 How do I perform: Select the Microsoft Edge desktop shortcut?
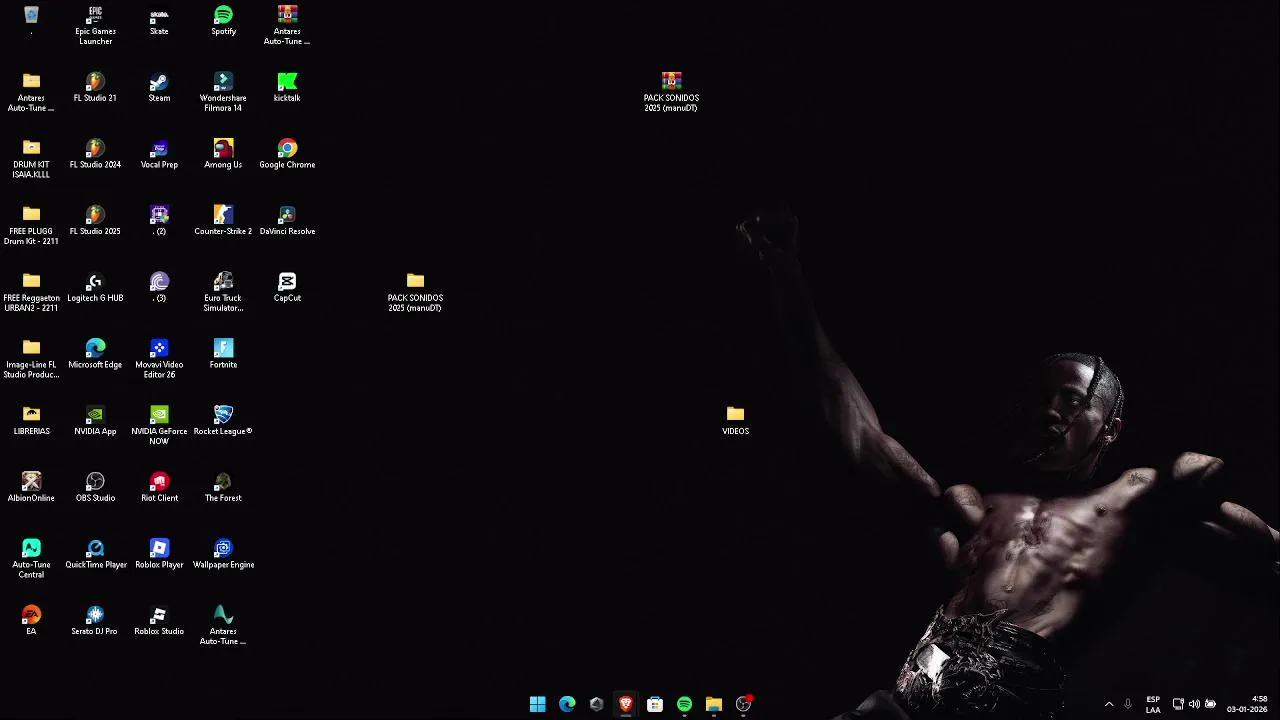(95, 355)
